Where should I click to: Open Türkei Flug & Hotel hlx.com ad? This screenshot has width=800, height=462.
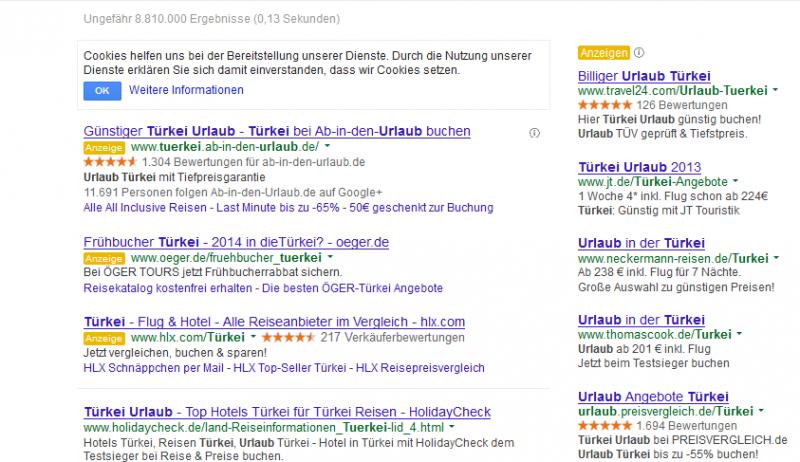[274, 322]
